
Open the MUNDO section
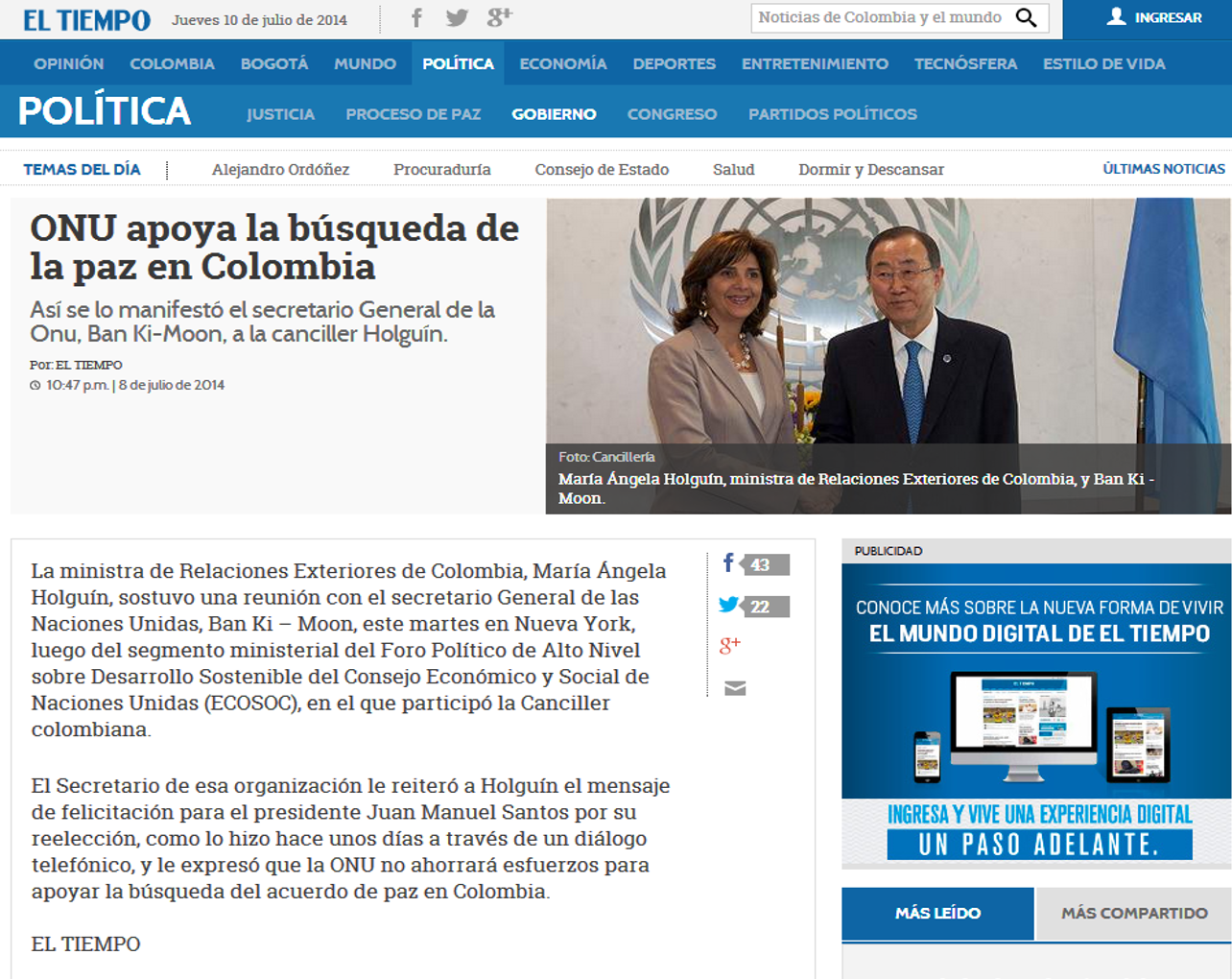coord(365,63)
